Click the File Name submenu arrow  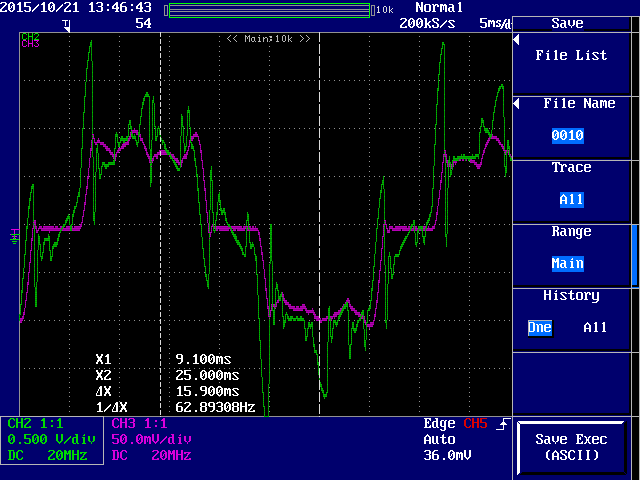pos(517,103)
